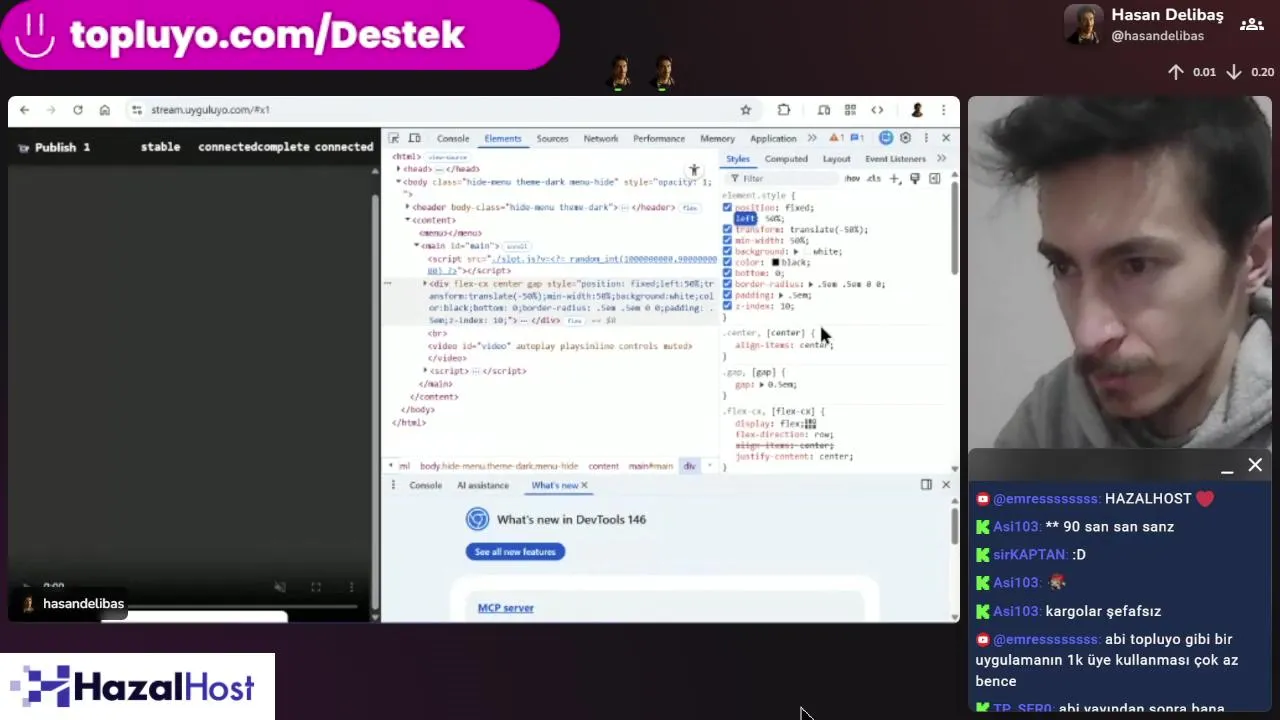Toggle computed styles sidebar icon

point(935,179)
